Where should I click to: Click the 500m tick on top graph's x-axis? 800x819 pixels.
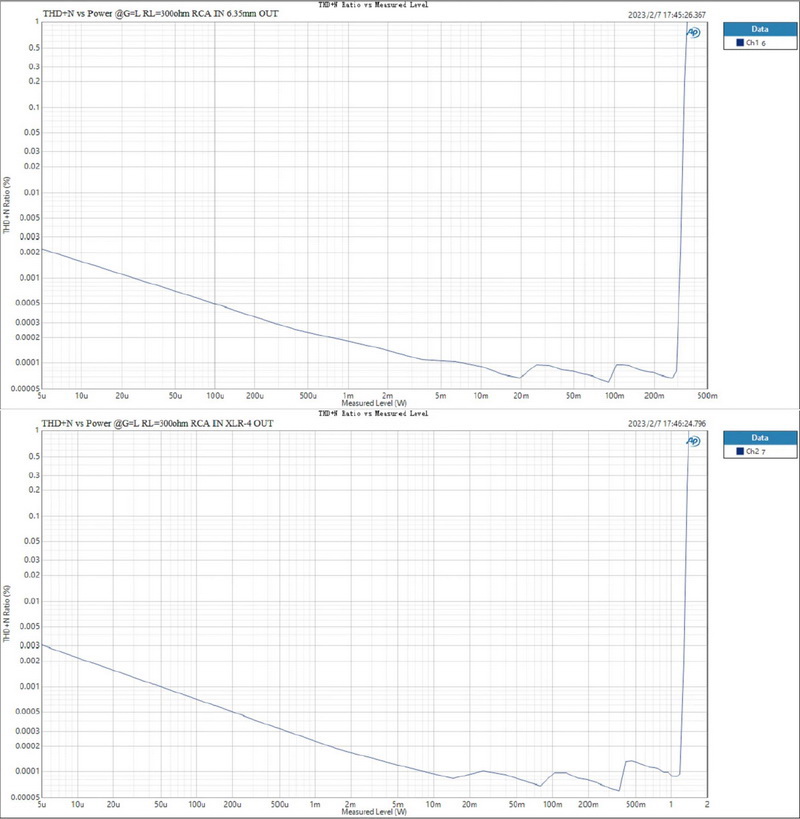708,396
